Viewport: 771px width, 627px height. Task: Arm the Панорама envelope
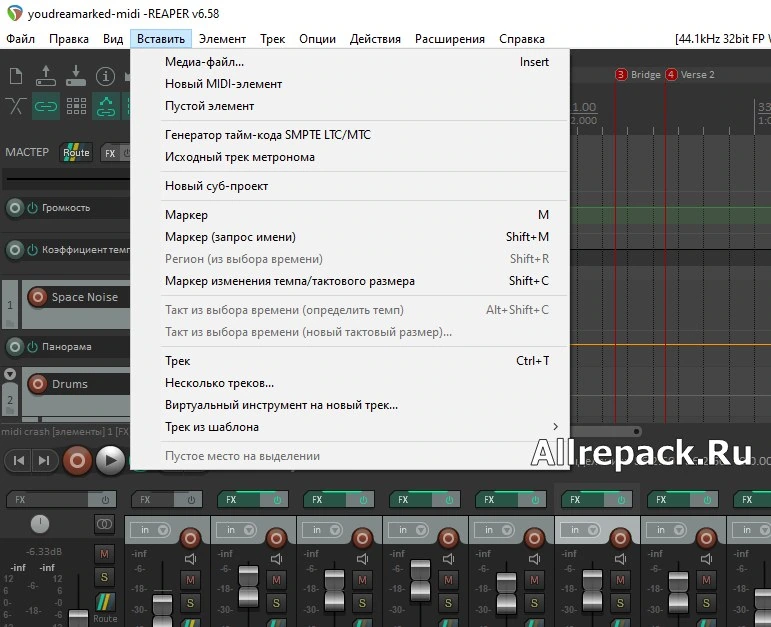coord(15,347)
